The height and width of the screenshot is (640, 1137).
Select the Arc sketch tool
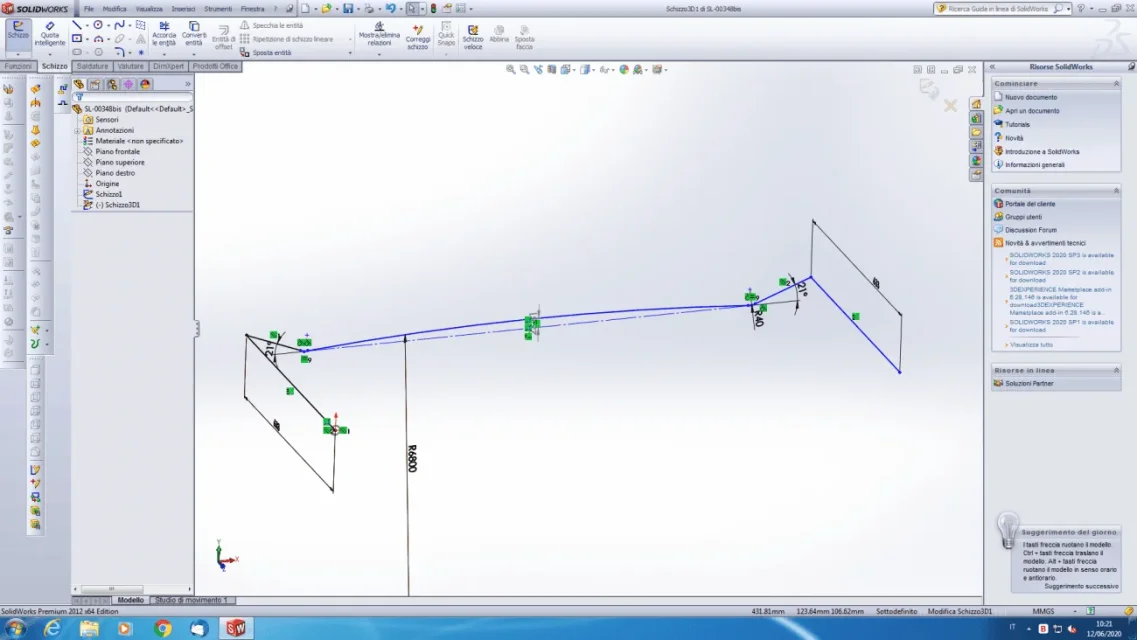tap(98, 38)
